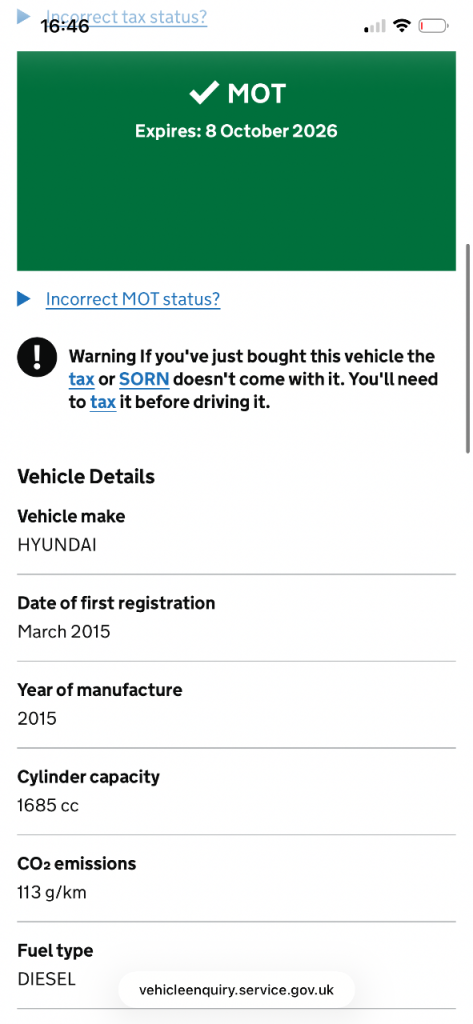Open the Incorrect MOT status? link
Screen dimensions: 473x1024
click(x=133, y=300)
